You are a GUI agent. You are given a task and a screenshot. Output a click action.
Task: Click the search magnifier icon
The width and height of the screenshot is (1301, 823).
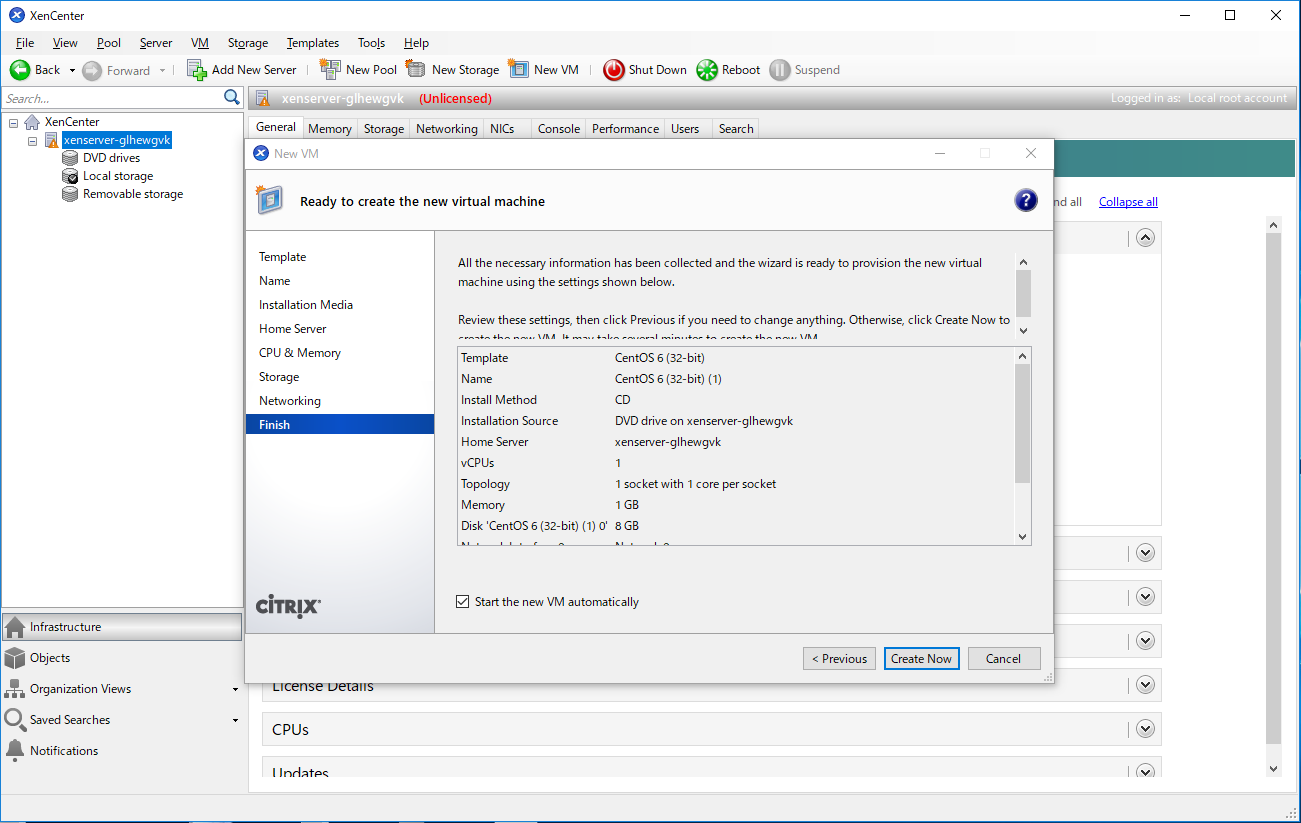pyautogui.click(x=232, y=97)
